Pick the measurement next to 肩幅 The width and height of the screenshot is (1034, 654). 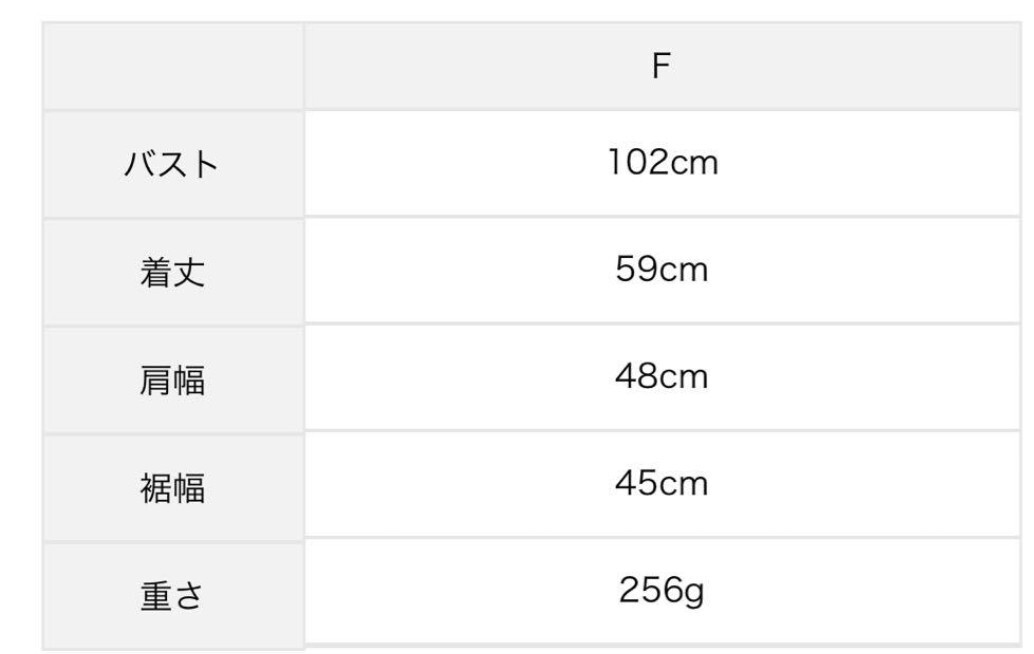[x=660, y=377]
